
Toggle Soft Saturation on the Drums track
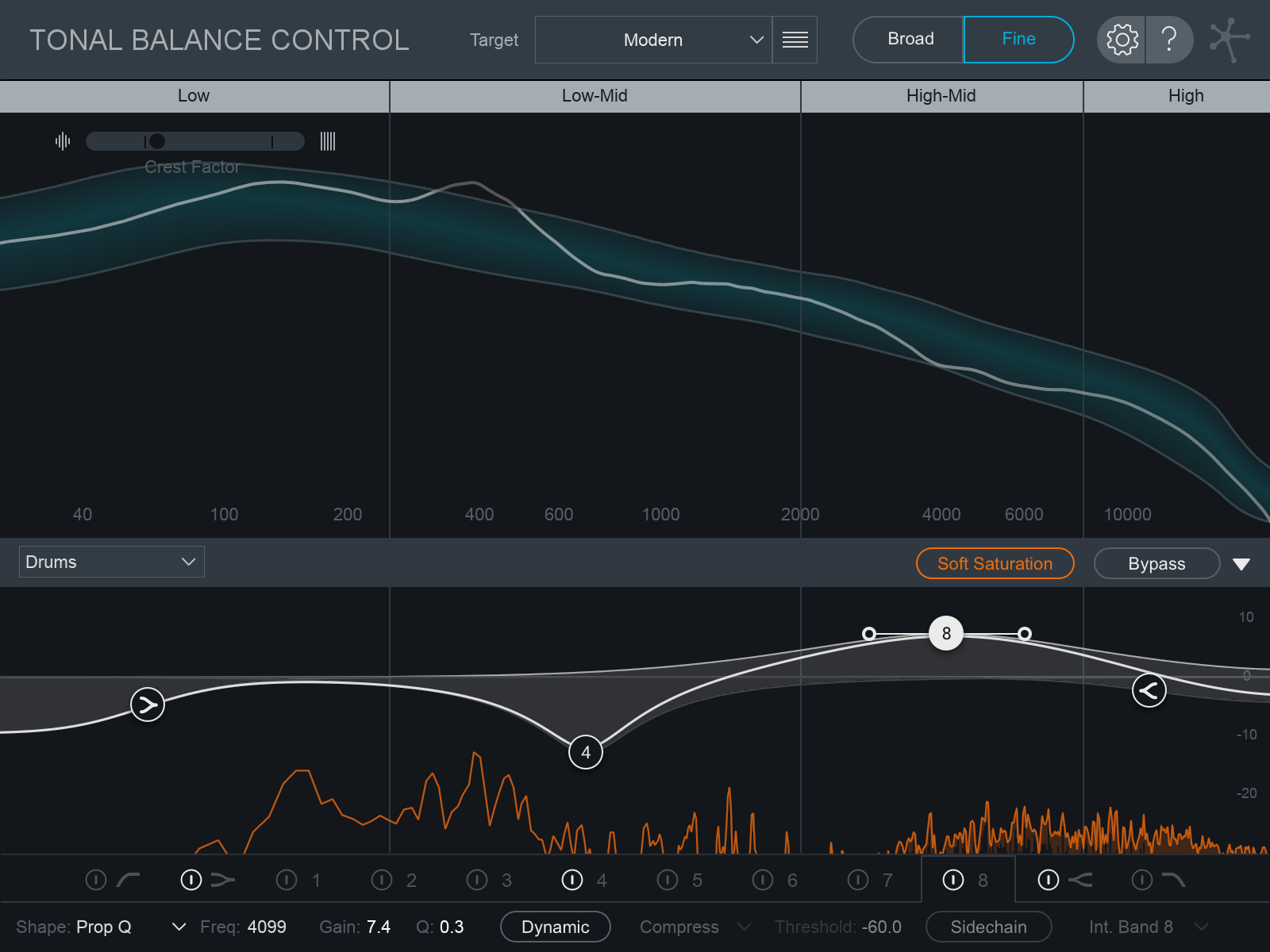point(995,563)
